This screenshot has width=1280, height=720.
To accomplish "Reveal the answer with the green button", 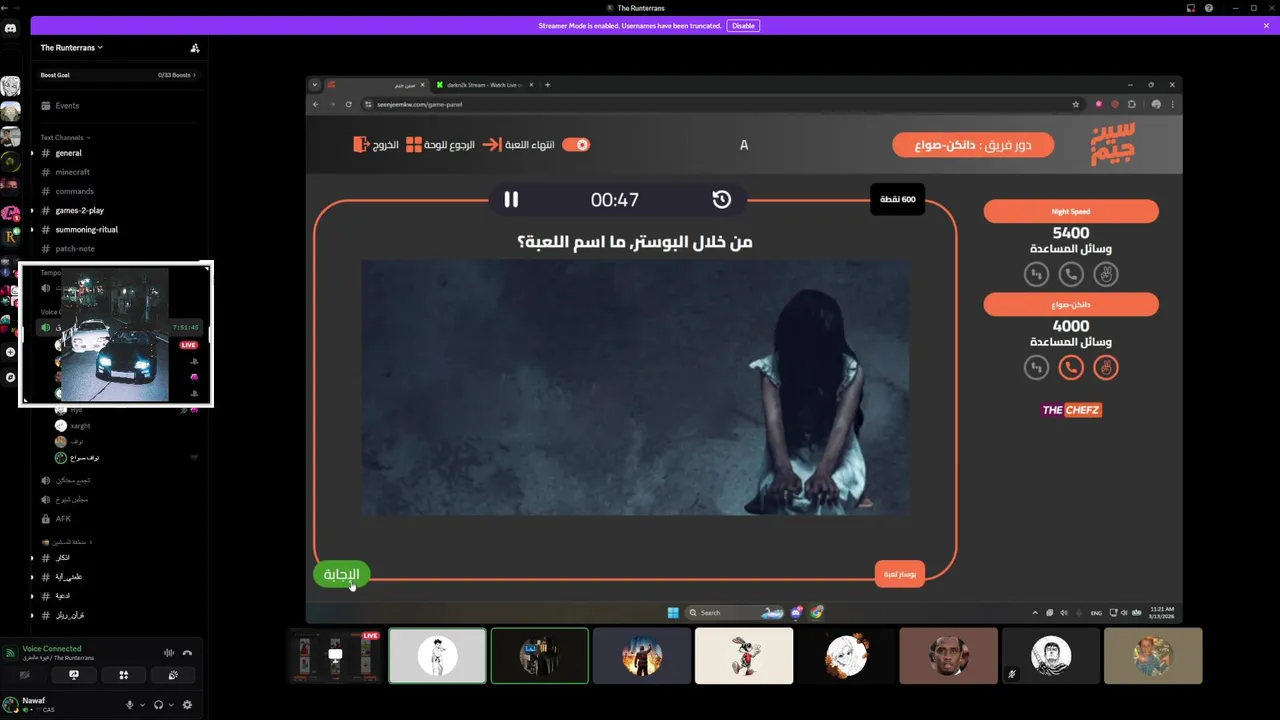I will [341, 574].
